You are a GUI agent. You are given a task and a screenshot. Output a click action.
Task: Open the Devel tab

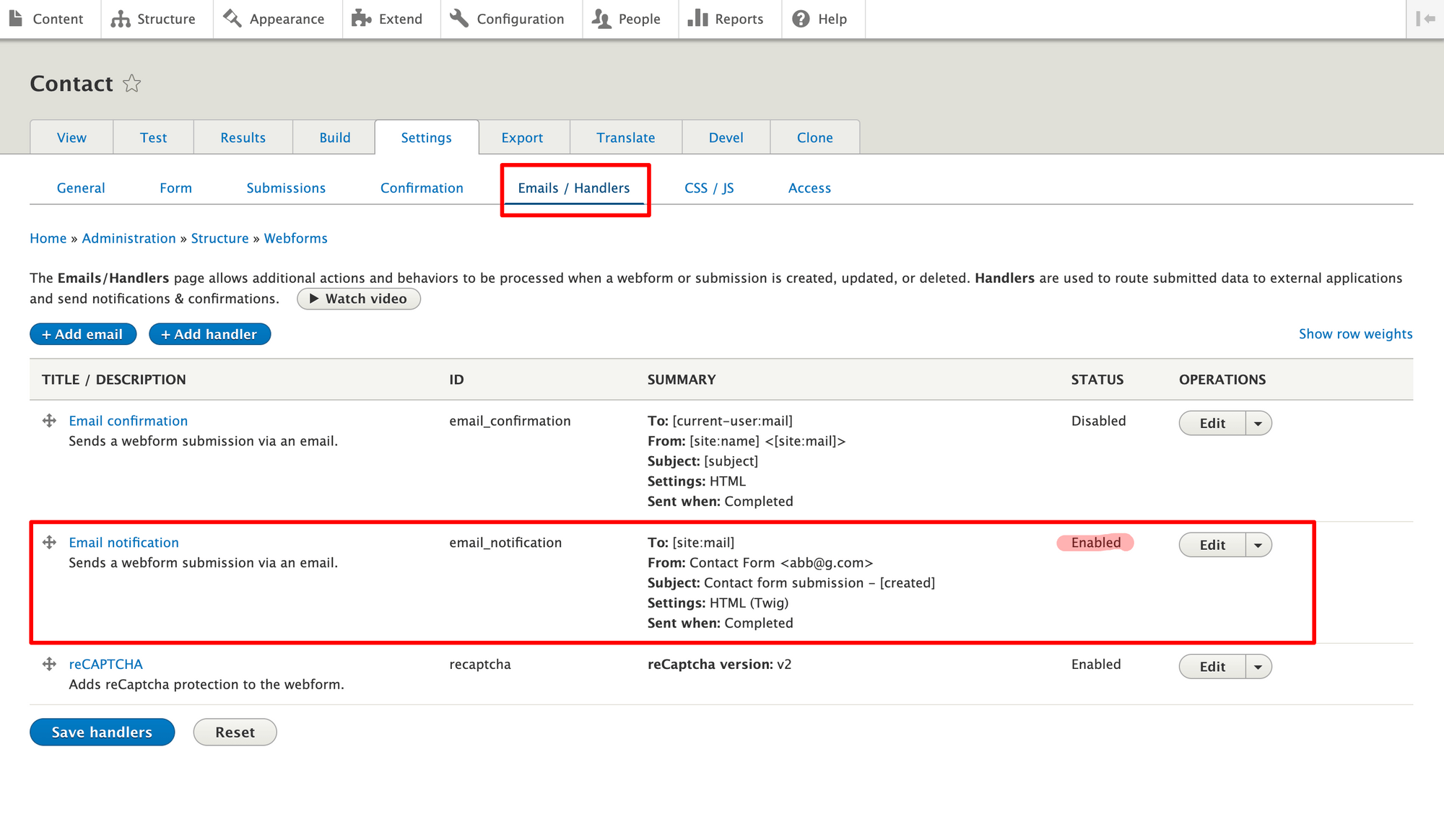[726, 137]
